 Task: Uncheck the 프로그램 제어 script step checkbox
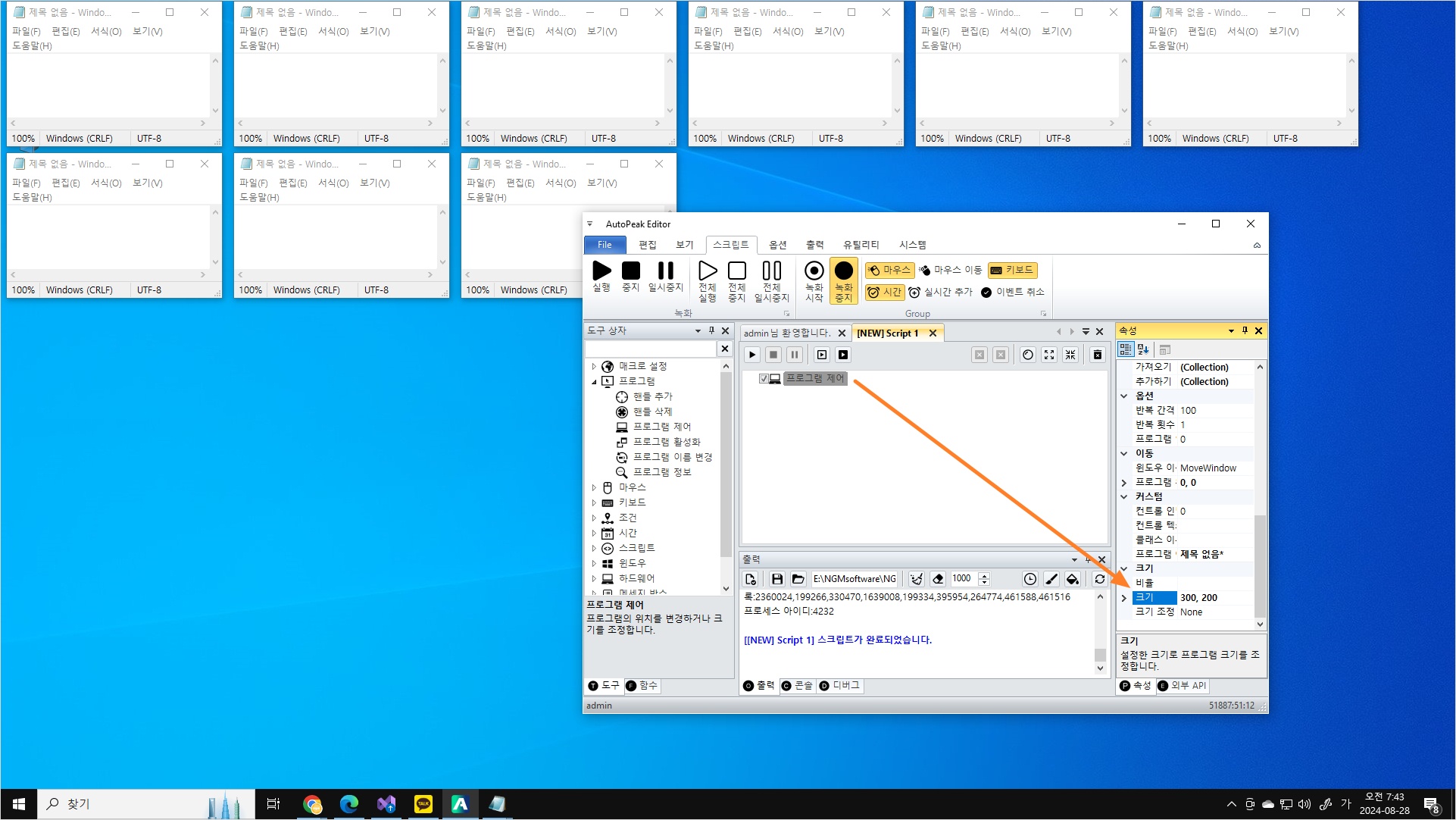764,378
